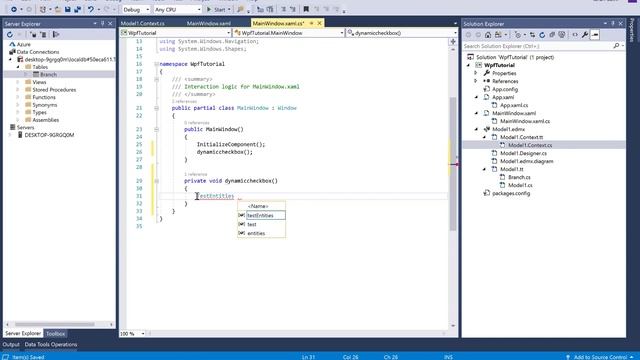The width and height of the screenshot is (640, 360).
Task: Click the code editor vertical scrollbar thumb
Action: [x=453, y=163]
